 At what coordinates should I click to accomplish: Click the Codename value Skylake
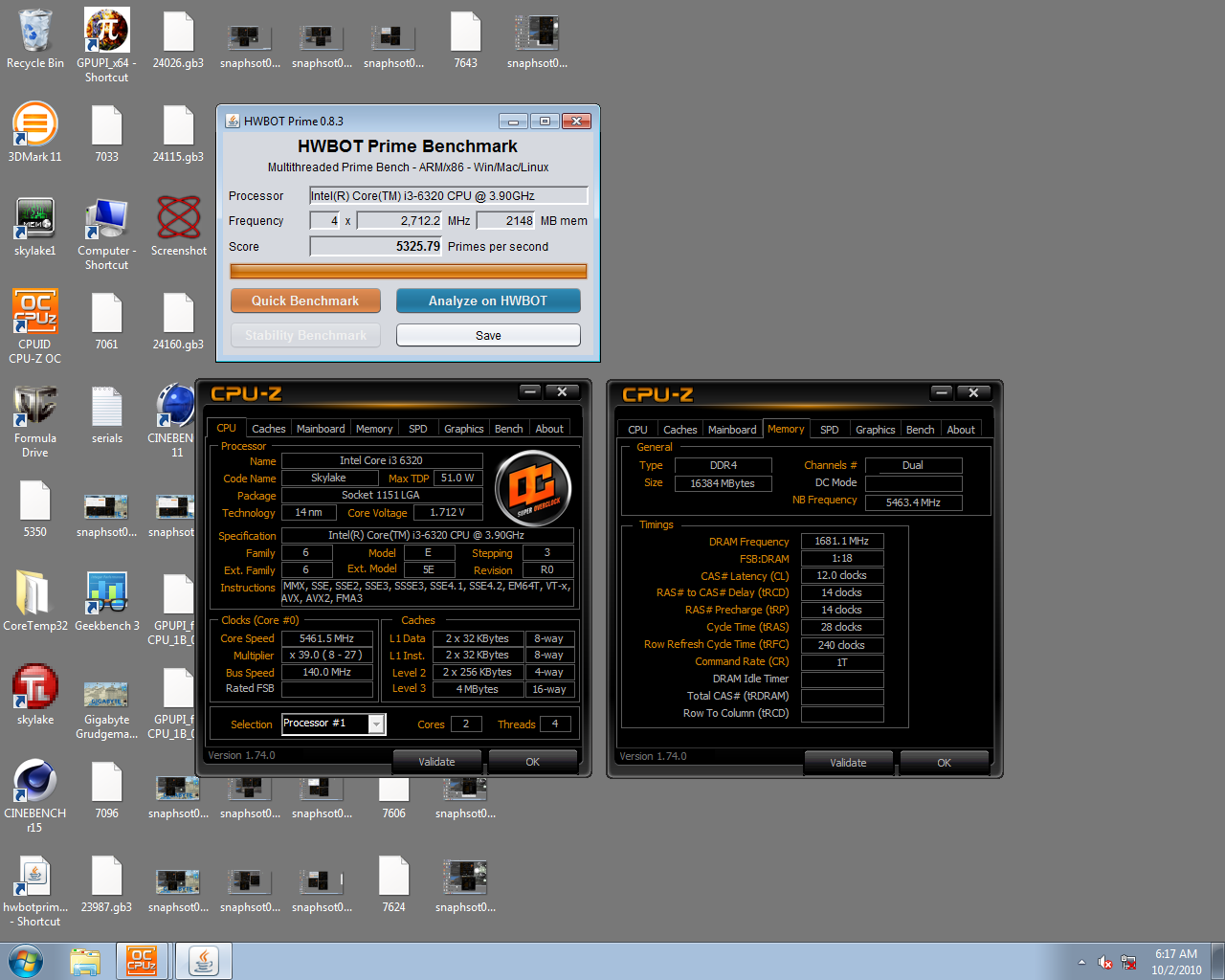pos(328,478)
